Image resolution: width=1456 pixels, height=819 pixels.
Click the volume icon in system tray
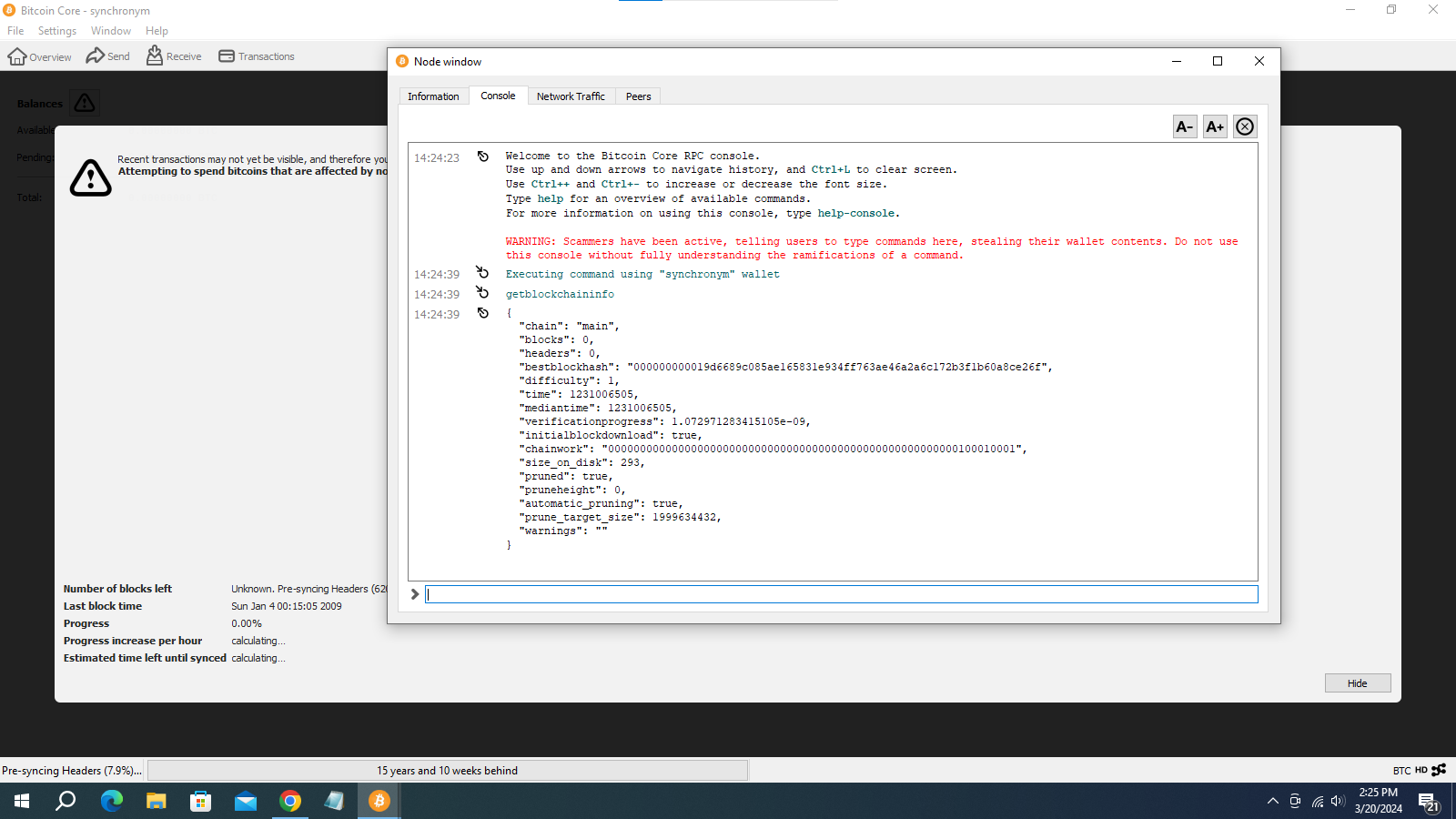(1338, 801)
